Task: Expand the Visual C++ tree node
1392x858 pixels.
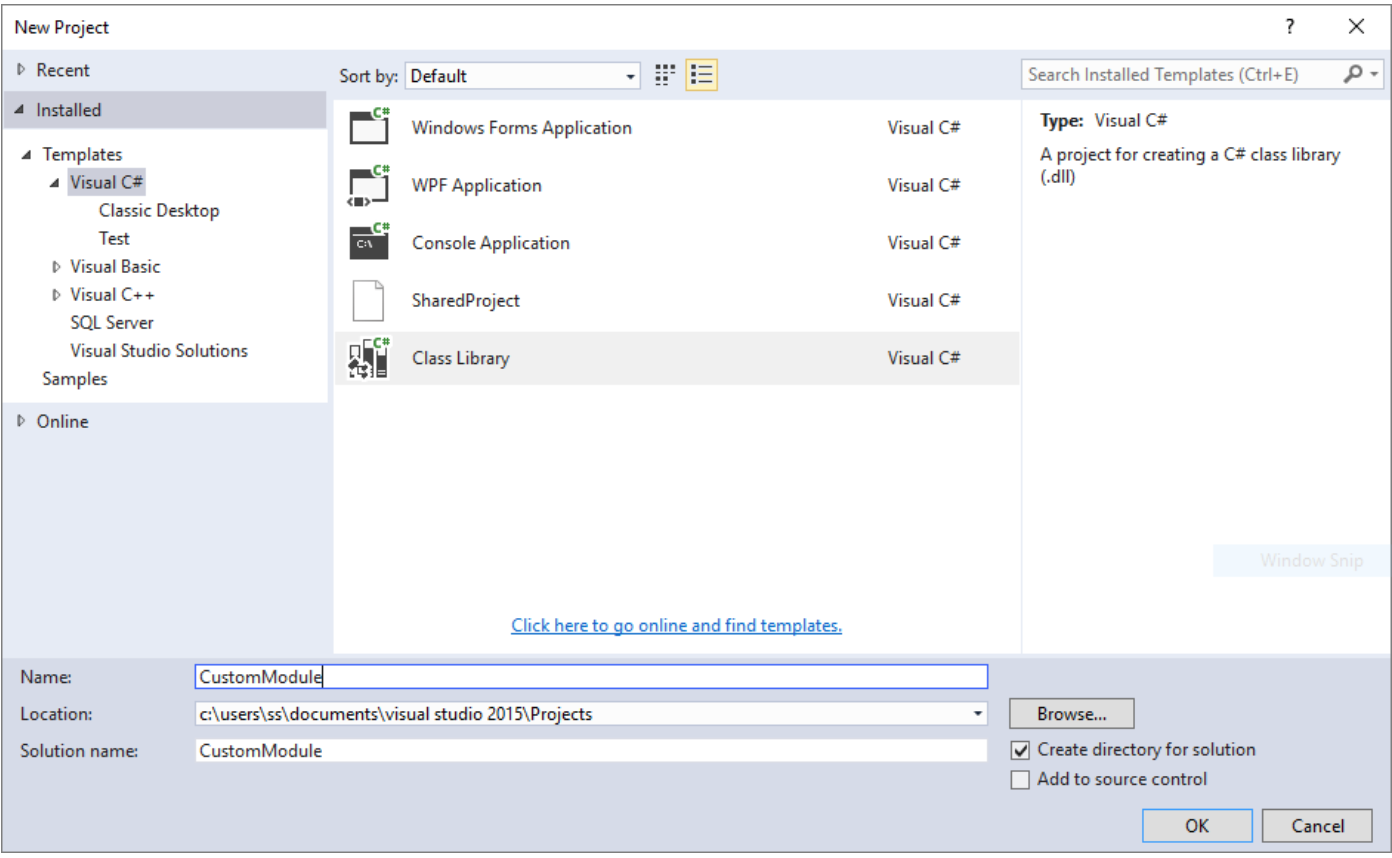Action: (56, 295)
